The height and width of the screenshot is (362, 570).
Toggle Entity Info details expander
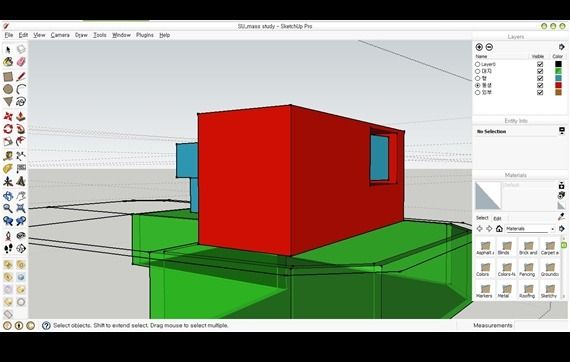(562, 131)
